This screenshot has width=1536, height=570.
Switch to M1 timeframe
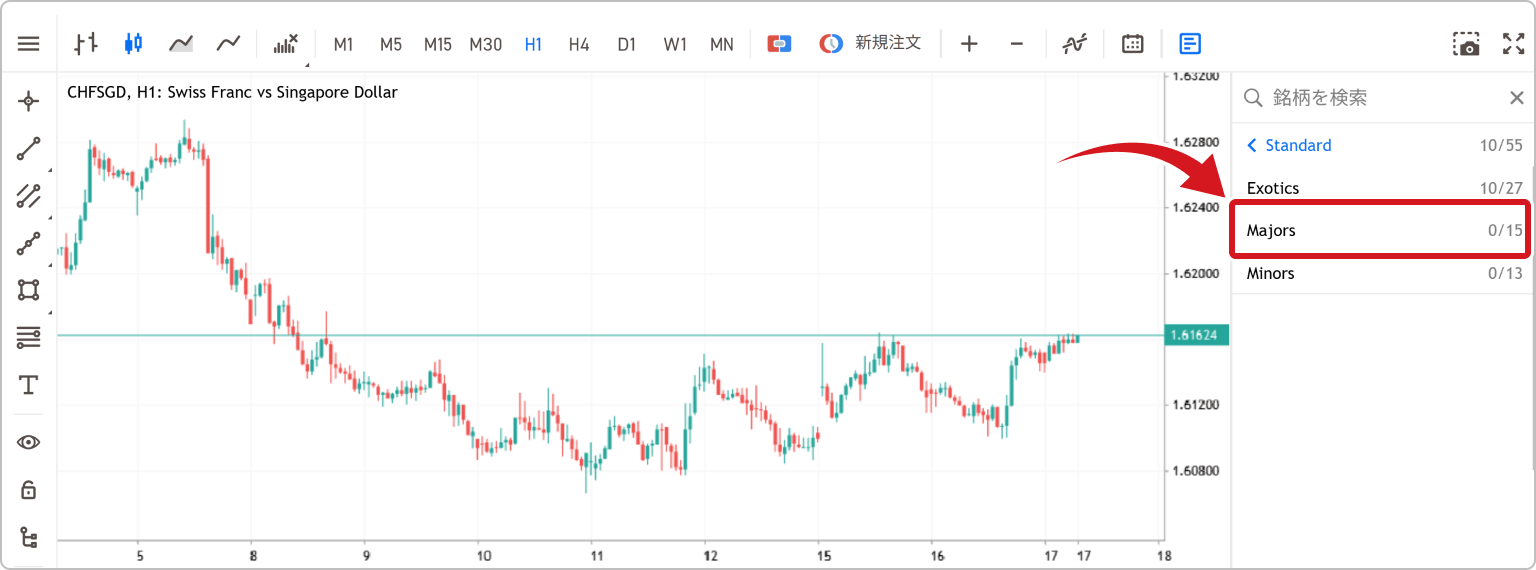[x=344, y=44]
